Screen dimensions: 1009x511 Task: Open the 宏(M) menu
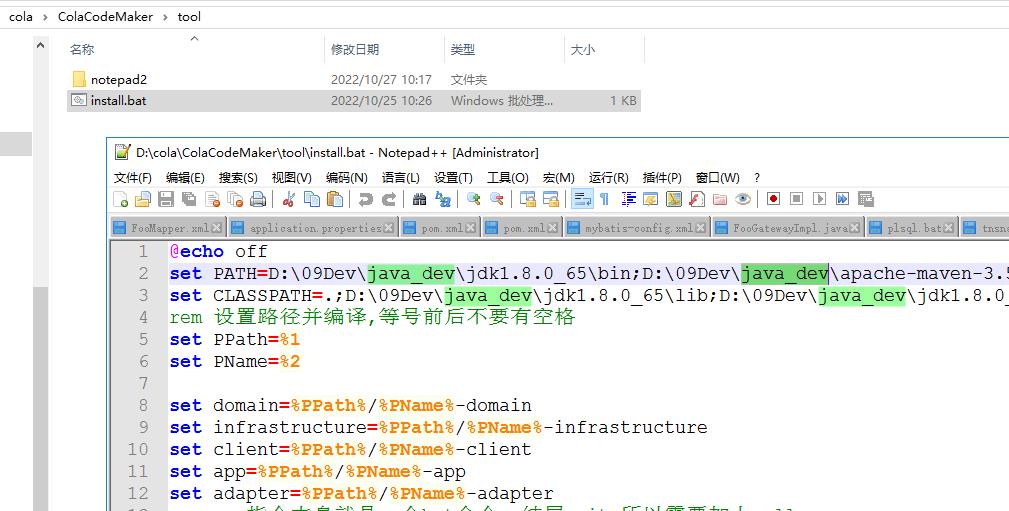point(559,178)
